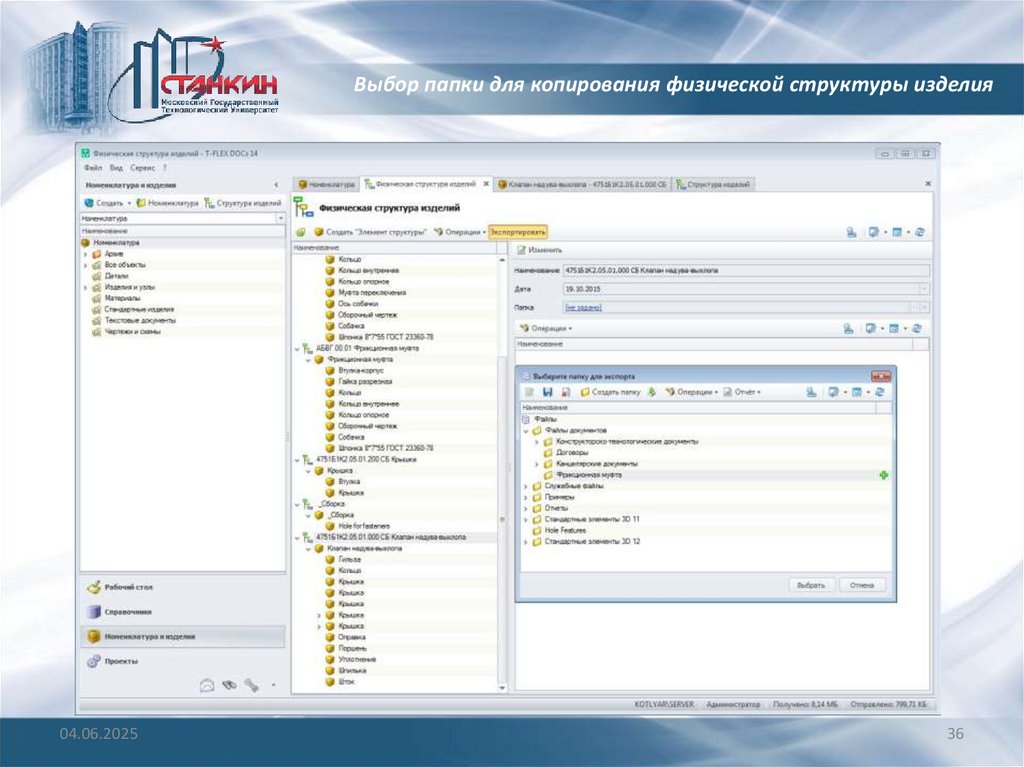Collapse the Файлы документов folder
The height and width of the screenshot is (767, 1024).
pyautogui.click(x=526, y=430)
